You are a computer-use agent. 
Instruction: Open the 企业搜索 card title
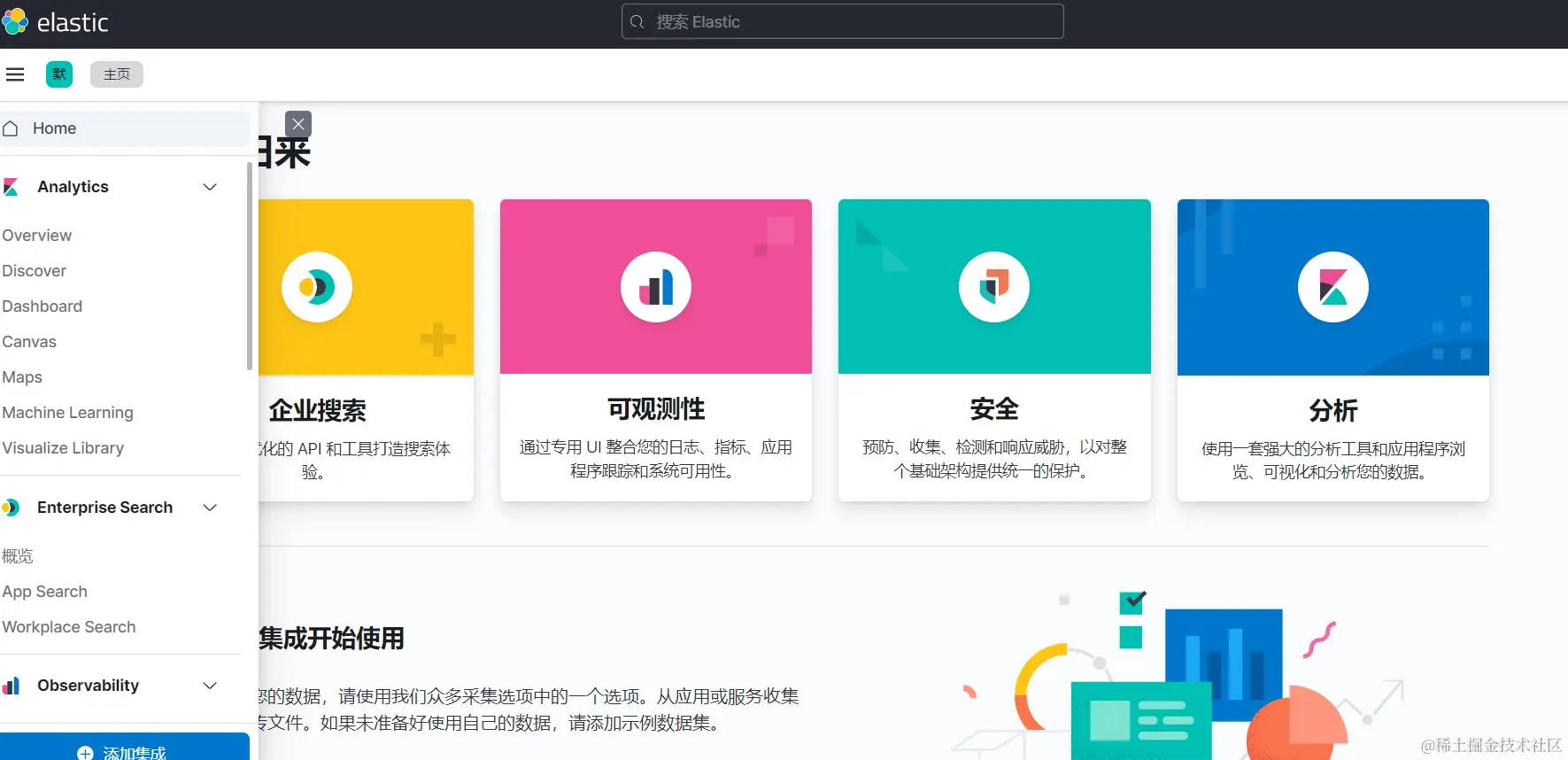coord(317,410)
